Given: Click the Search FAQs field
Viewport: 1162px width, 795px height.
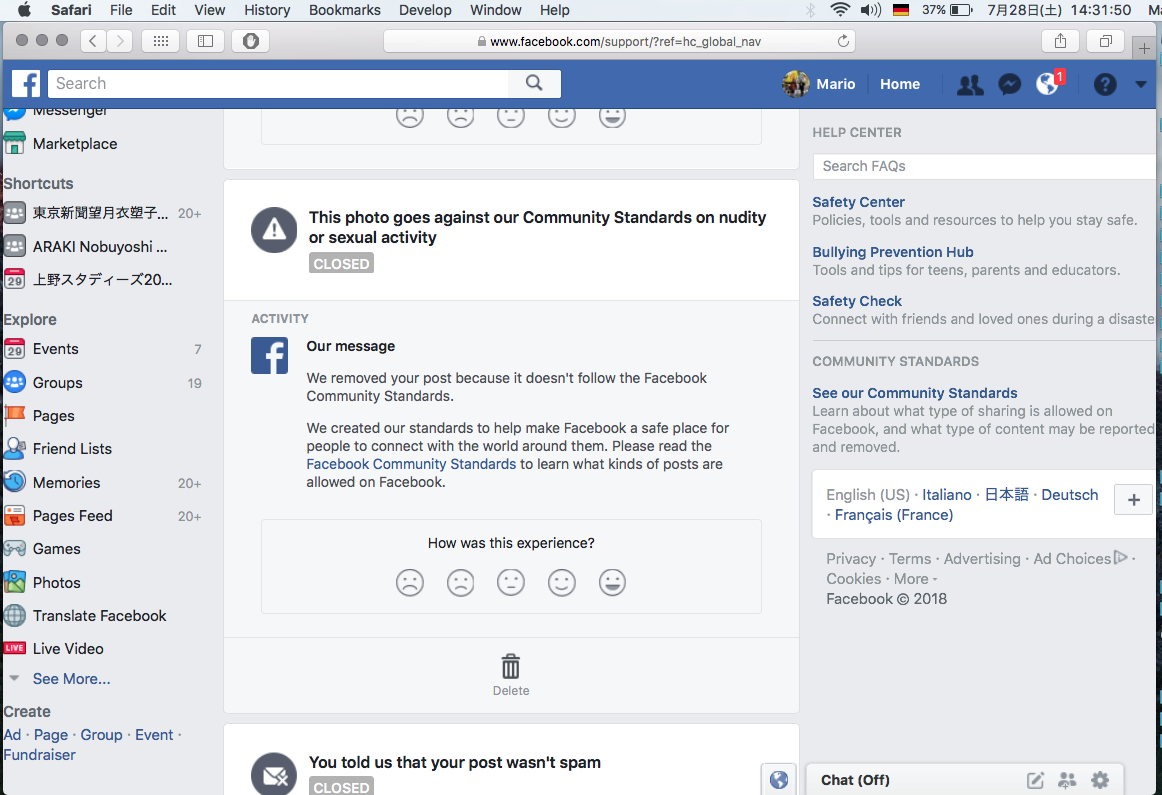Looking at the screenshot, I should (x=984, y=166).
